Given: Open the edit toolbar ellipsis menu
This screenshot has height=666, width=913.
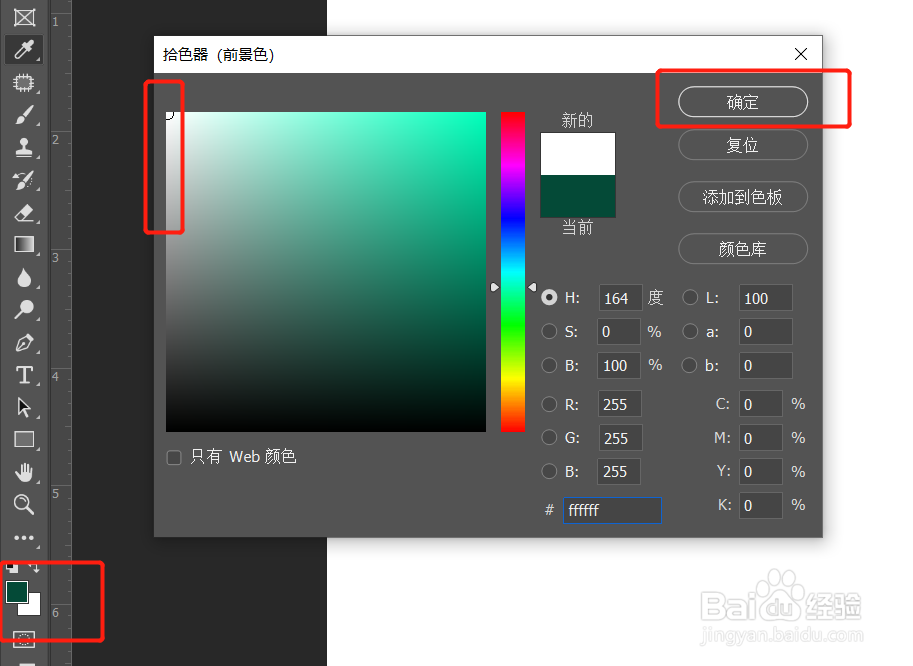Looking at the screenshot, I should coord(22,538).
